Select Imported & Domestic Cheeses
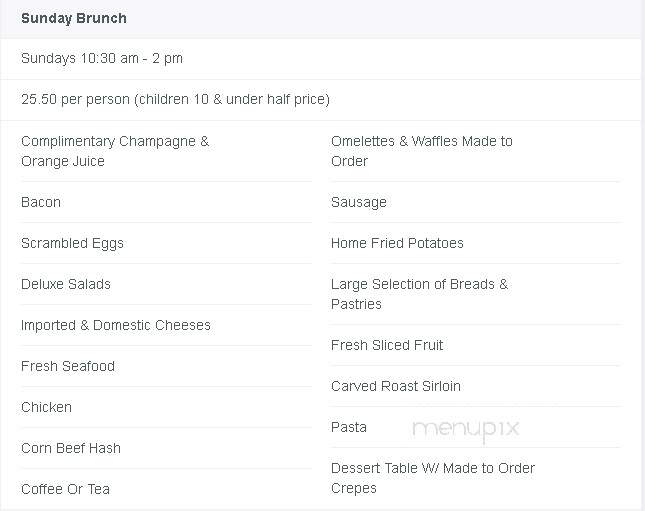Image resolution: width=645 pixels, height=511 pixels. point(116,325)
